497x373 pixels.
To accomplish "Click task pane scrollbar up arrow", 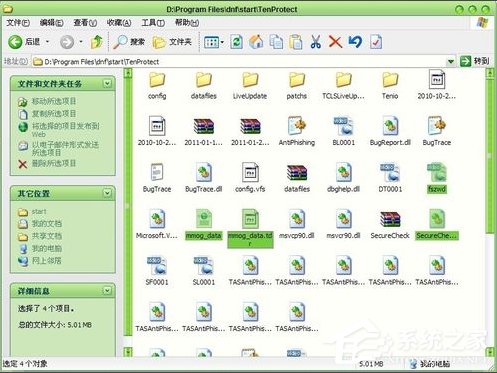I will coord(128,73).
